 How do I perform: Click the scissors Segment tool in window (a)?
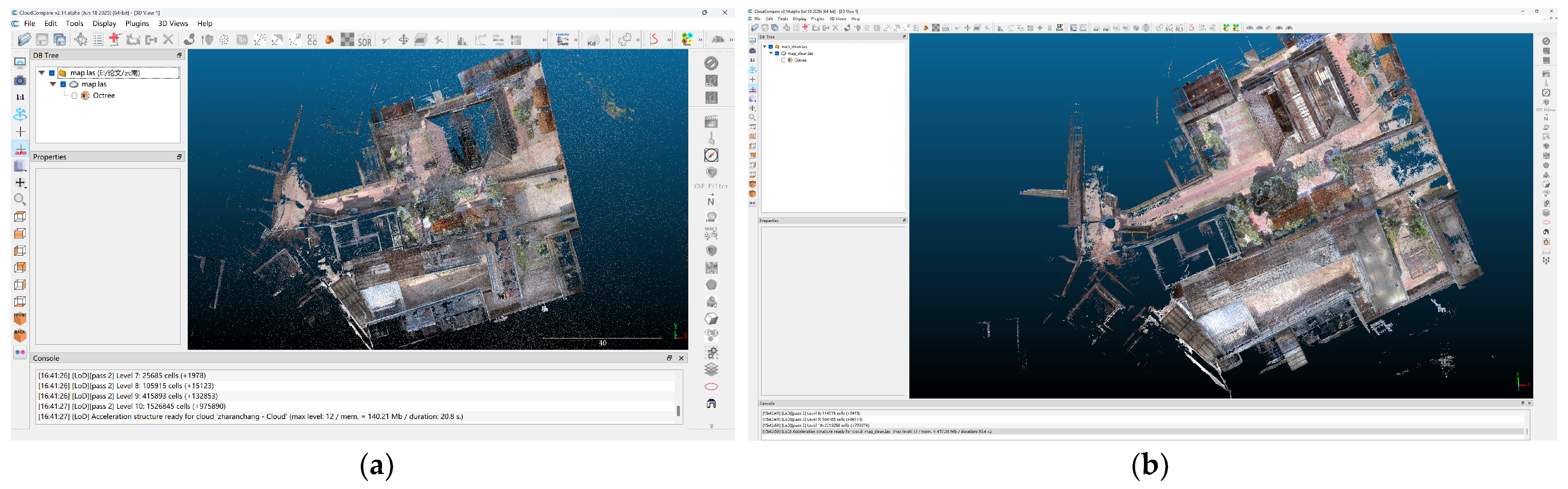coord(385,40)
